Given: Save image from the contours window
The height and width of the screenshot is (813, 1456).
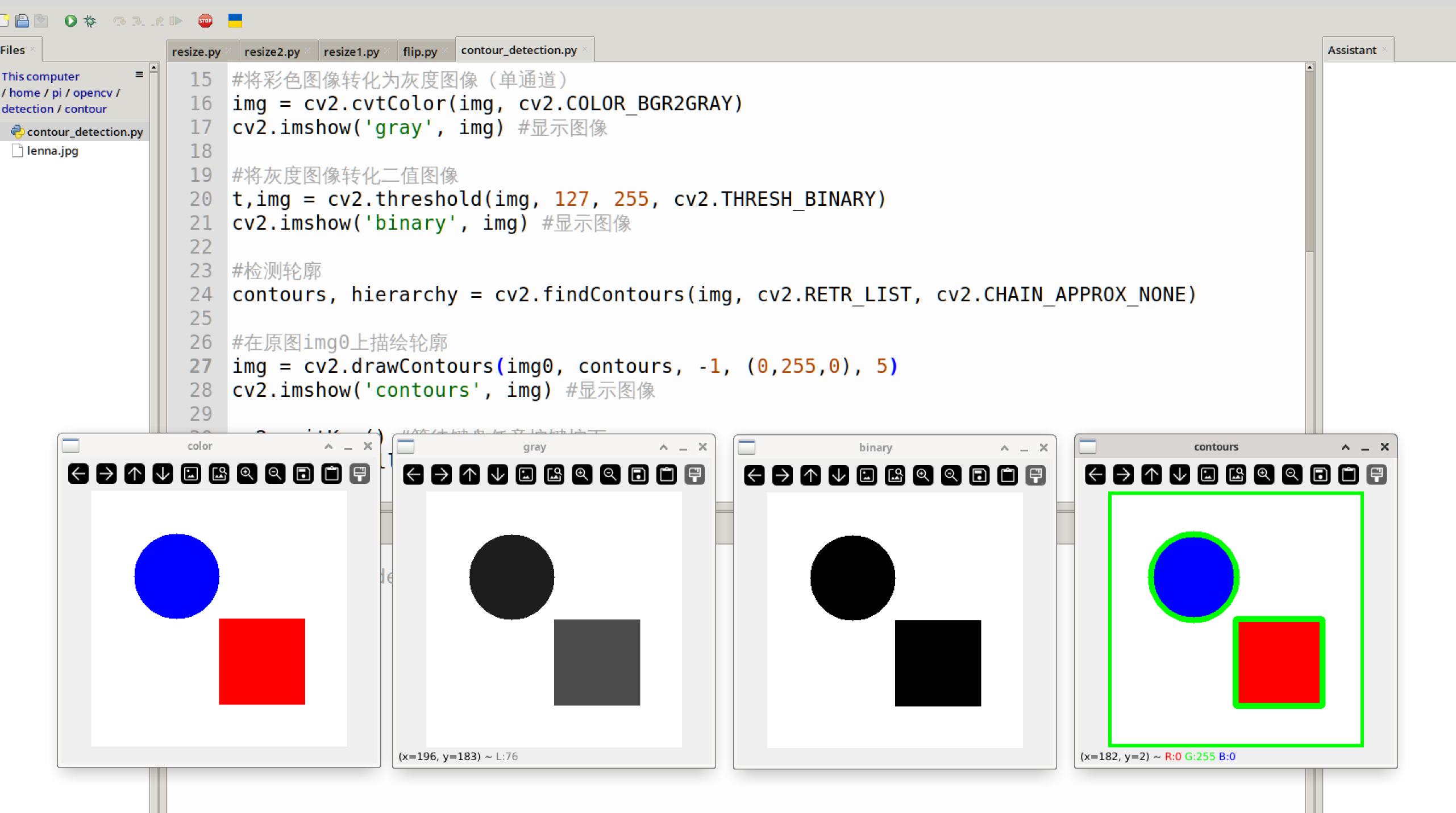Looking at the screenshot, I should point(1321,475).
